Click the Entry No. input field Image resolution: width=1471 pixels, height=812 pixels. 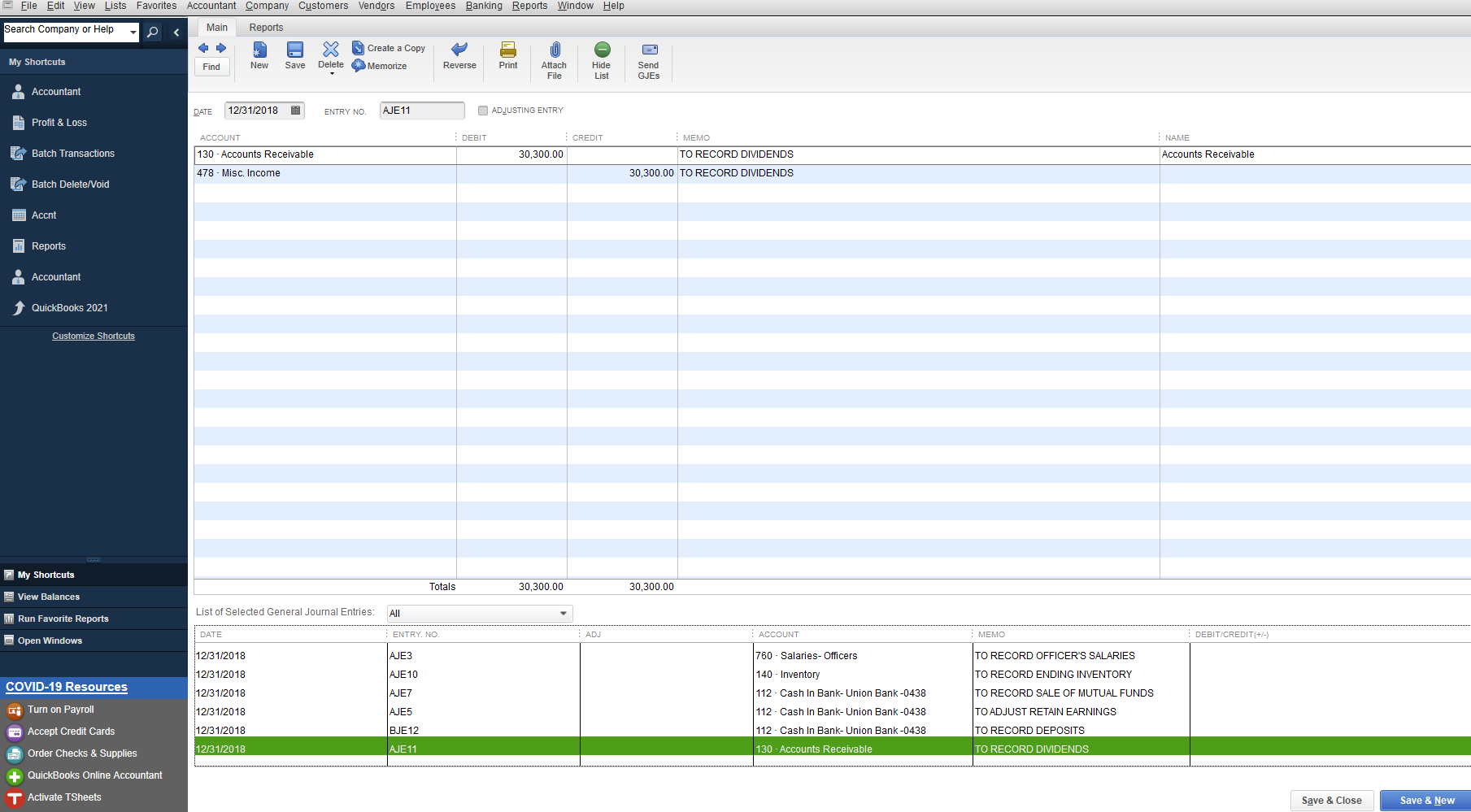(421, 111)
